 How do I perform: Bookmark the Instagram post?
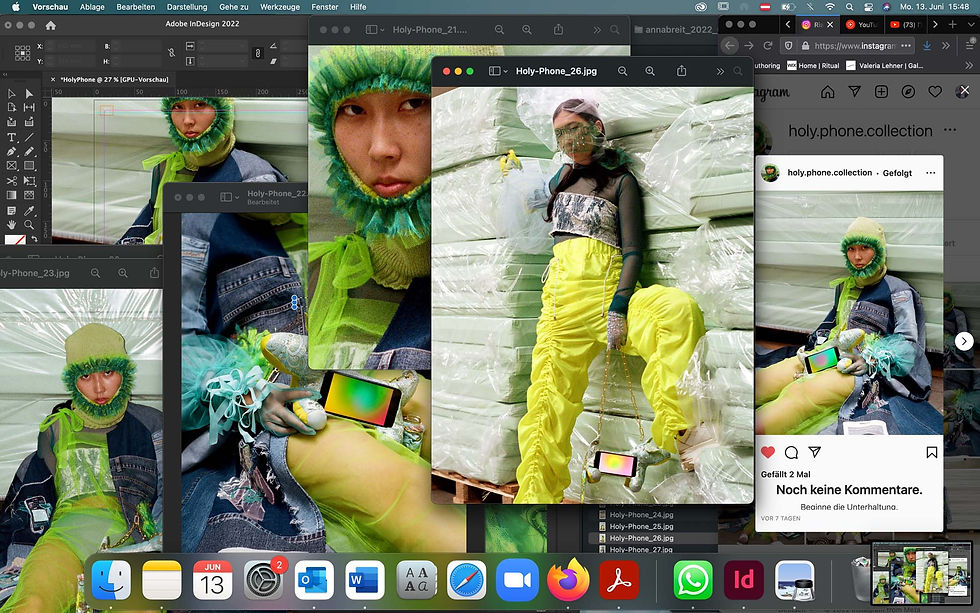[931, 452]
